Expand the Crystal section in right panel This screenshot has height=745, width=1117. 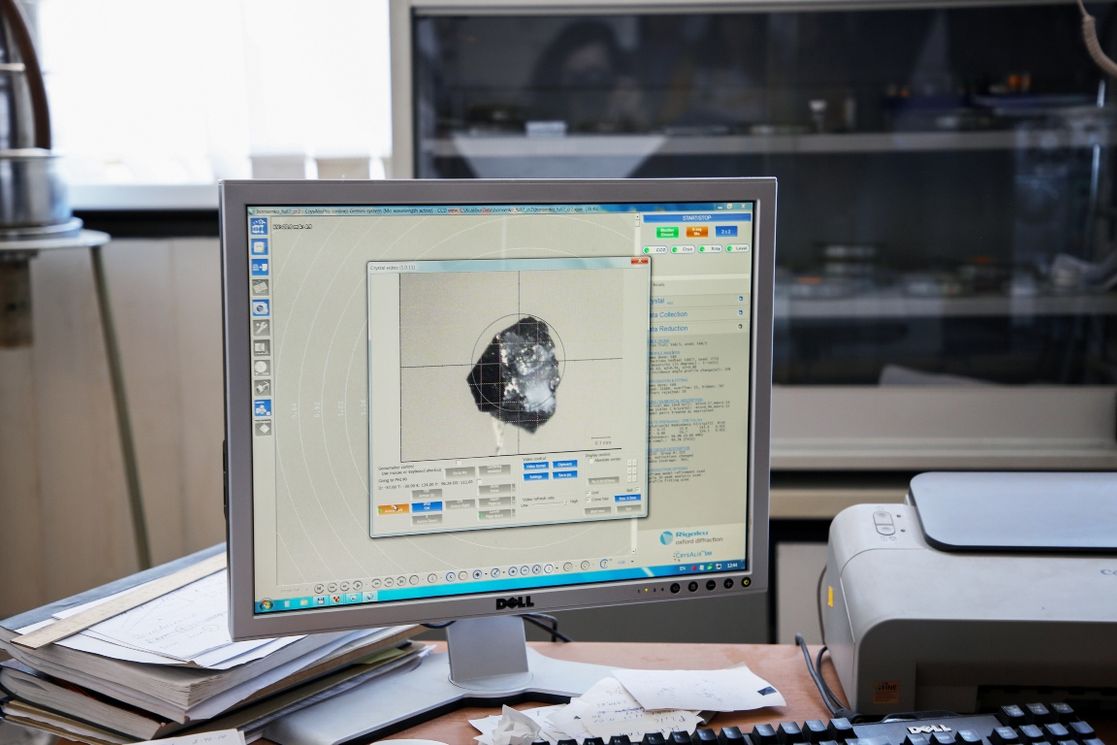pyautogui.click(x=698, y=300)
